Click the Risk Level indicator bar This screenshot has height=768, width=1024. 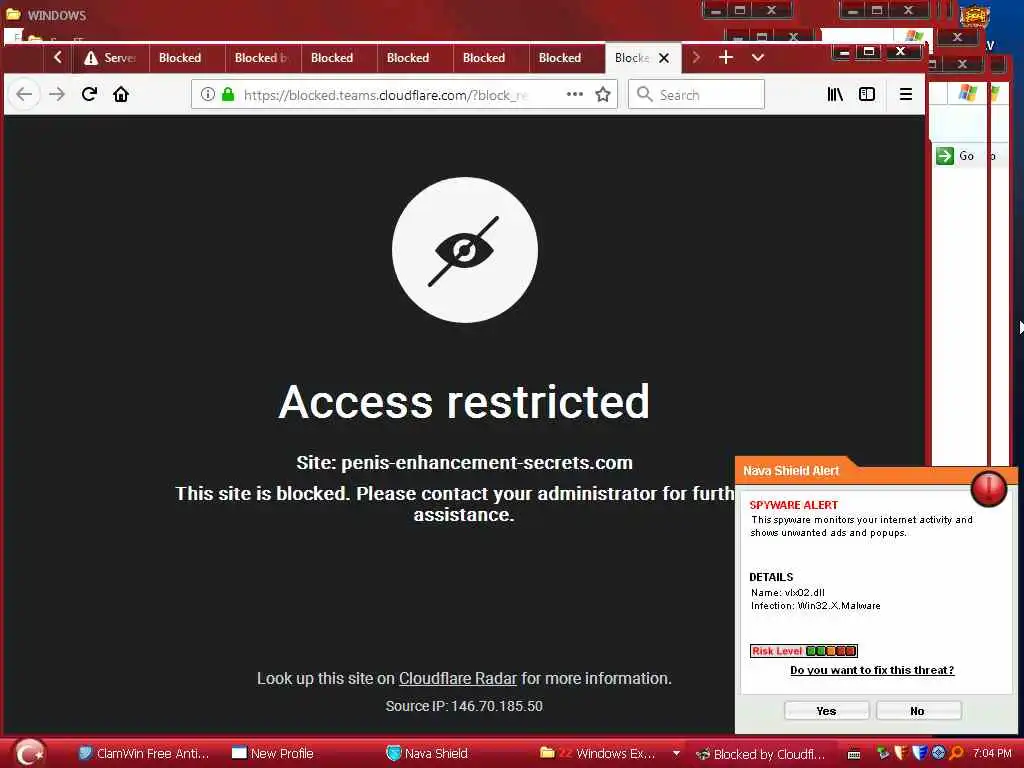[803, 650]
